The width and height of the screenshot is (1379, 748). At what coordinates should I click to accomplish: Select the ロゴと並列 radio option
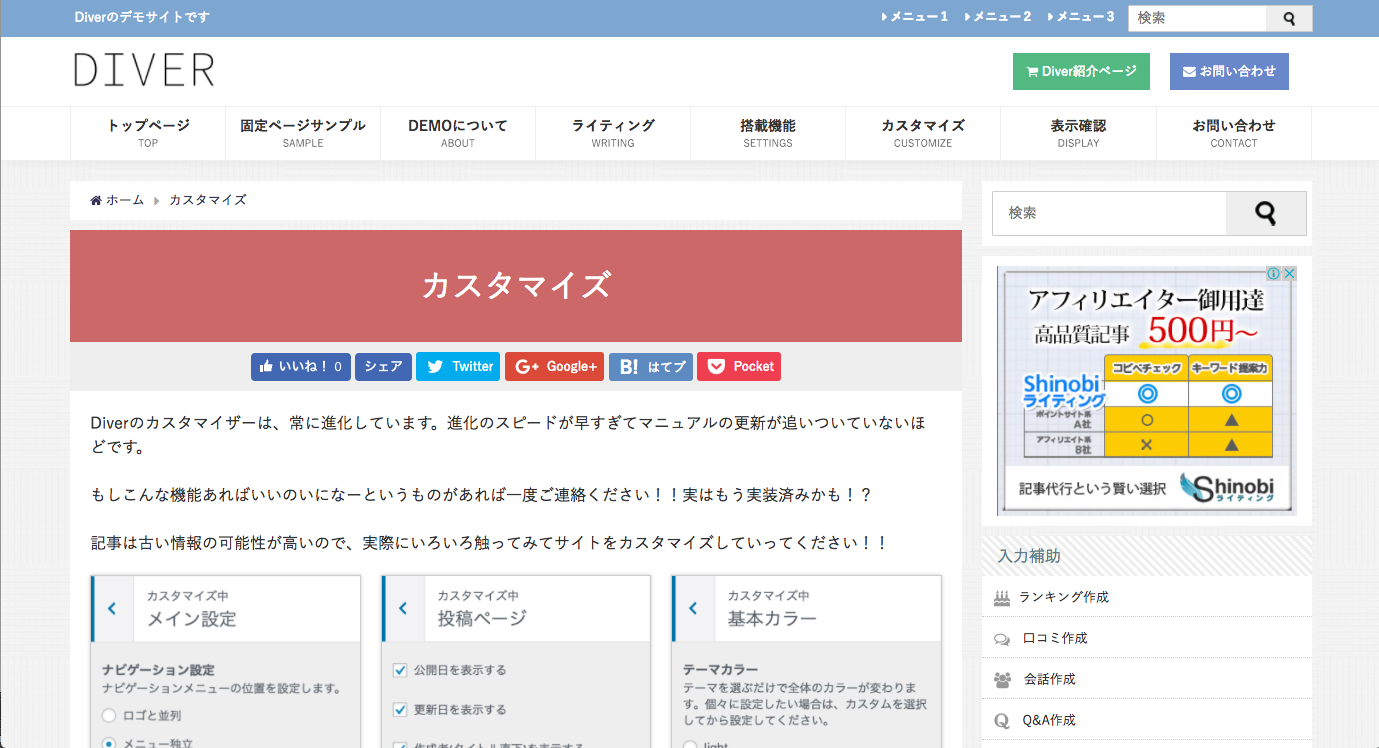109,716
